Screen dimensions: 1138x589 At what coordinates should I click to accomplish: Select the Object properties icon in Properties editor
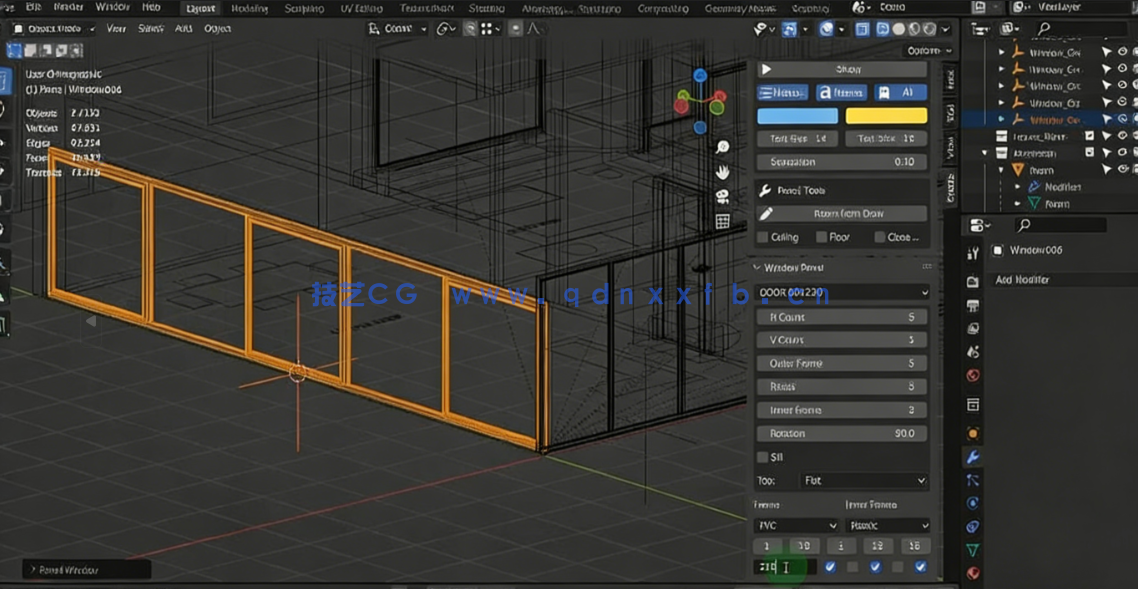[975, 431]
